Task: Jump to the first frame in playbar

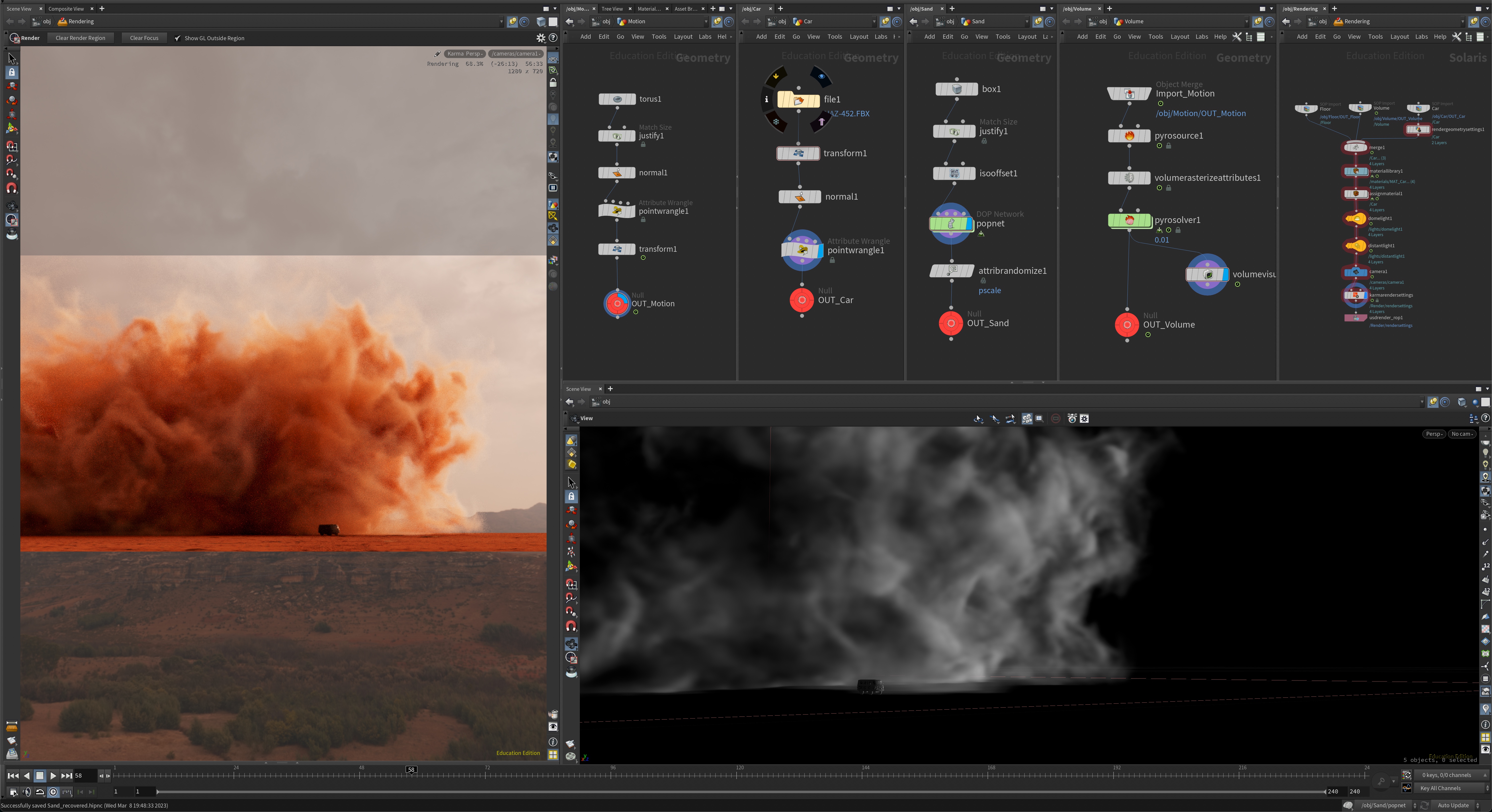Action: pos(13,776)
